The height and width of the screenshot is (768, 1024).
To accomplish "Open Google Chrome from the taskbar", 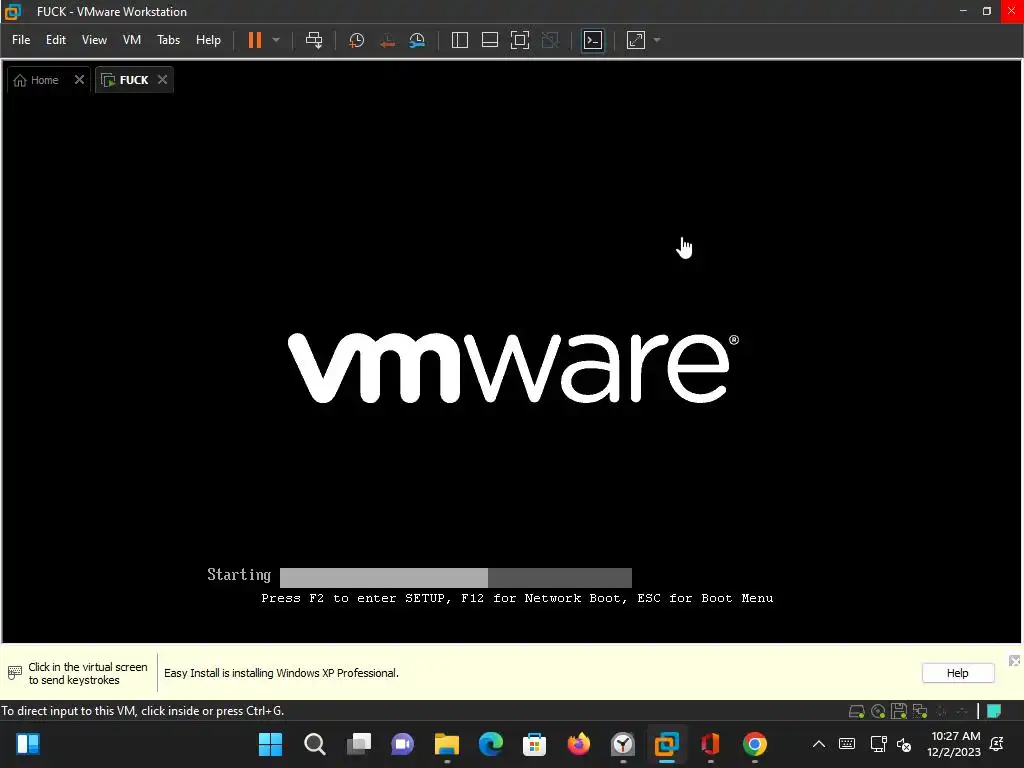I will pos(755,744).
